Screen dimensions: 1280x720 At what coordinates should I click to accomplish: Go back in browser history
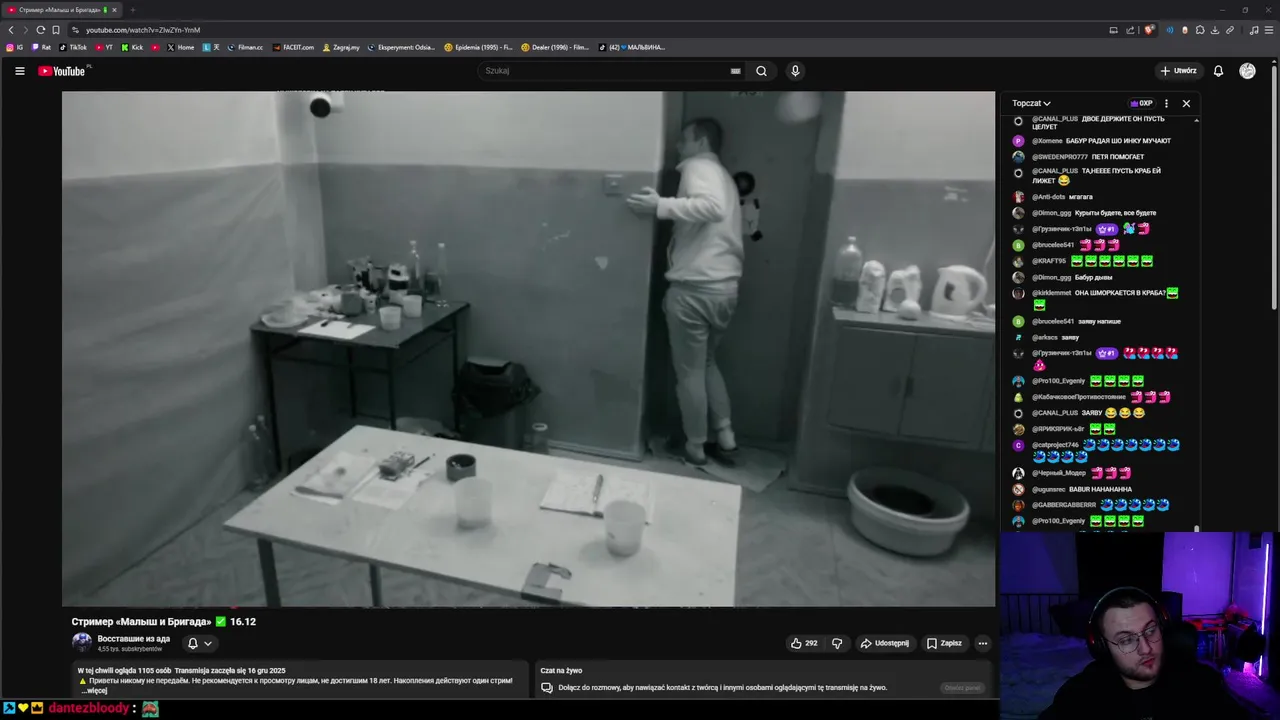[11, 30]
